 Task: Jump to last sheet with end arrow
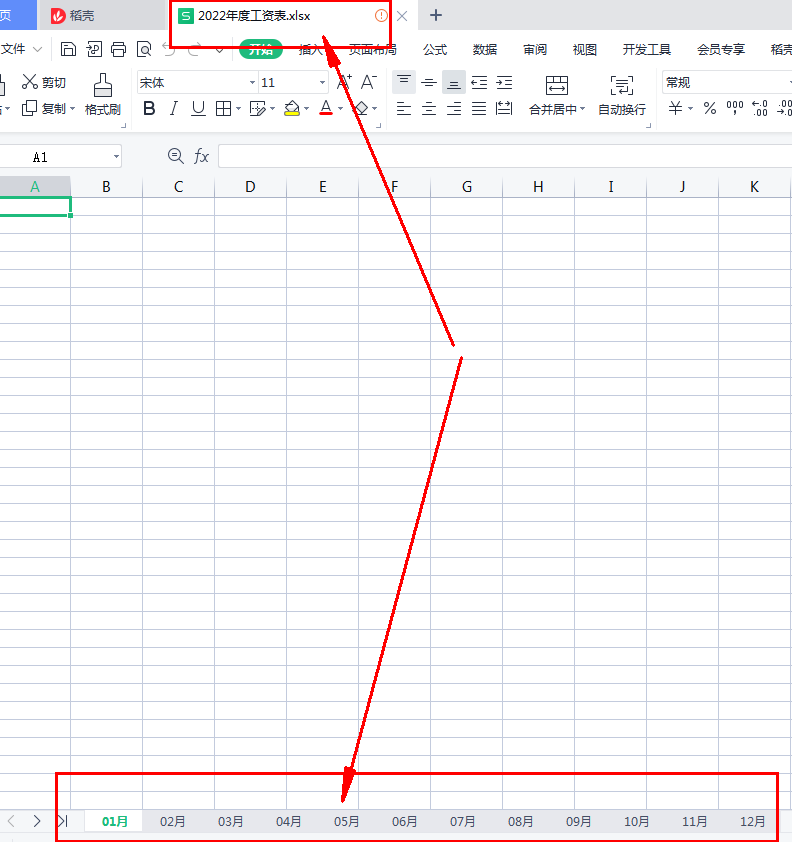pos(62,821)
